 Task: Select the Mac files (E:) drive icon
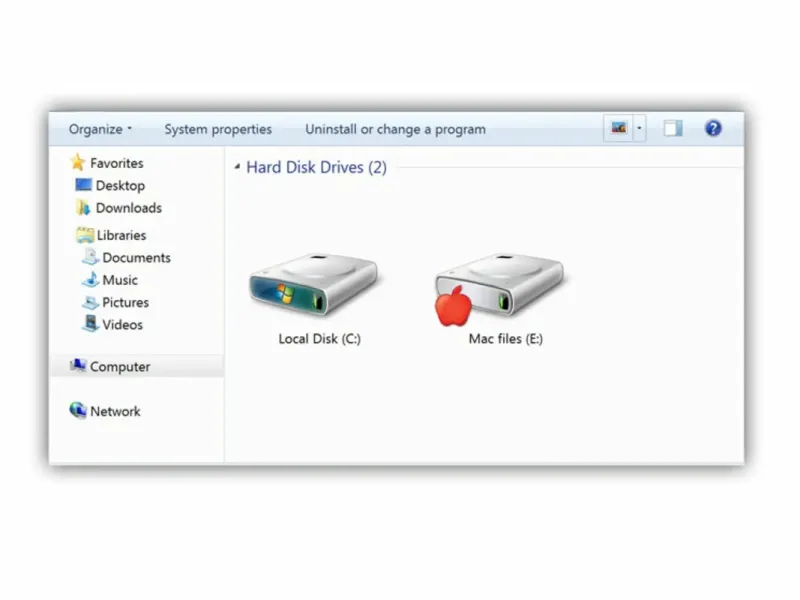click(500, 288)
